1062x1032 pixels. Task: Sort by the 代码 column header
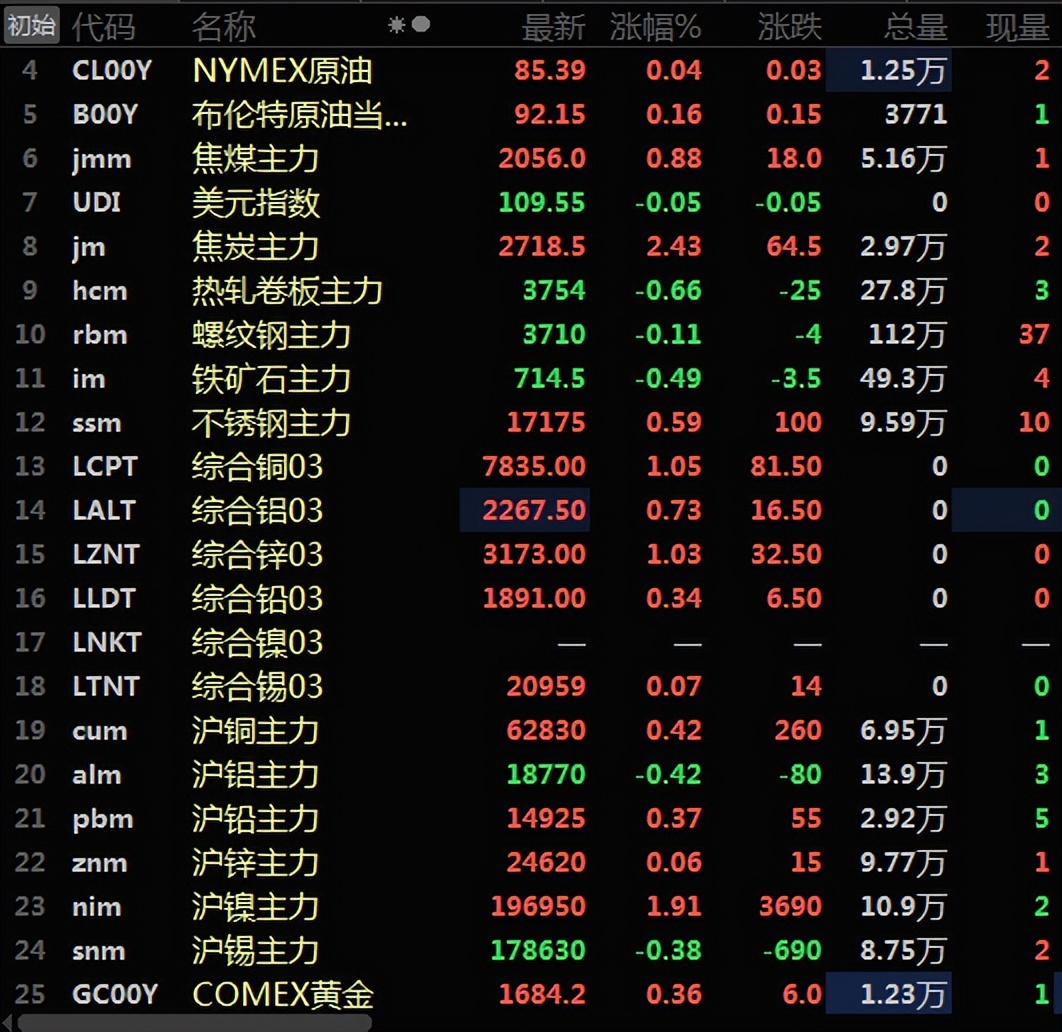103,27
